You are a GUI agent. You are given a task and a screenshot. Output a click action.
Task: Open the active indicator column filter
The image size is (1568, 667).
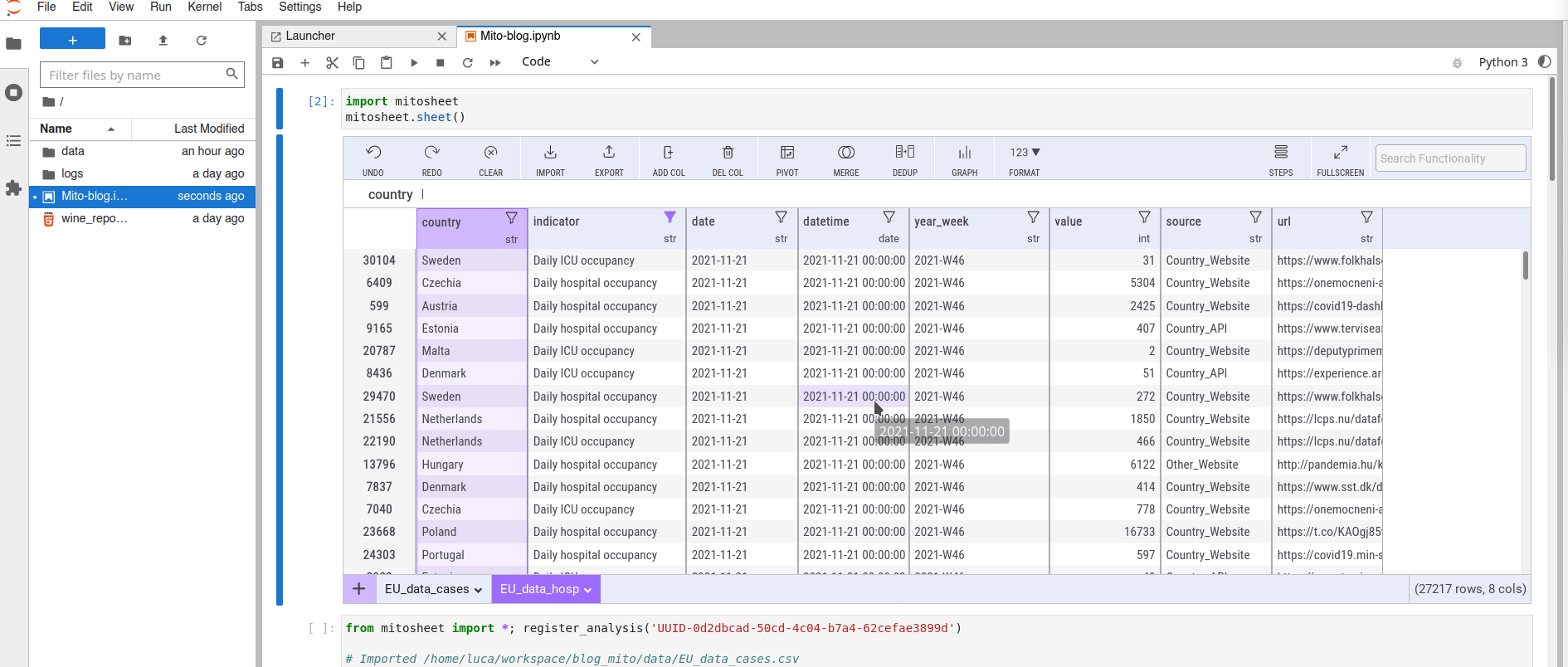[x=670, y=217]
